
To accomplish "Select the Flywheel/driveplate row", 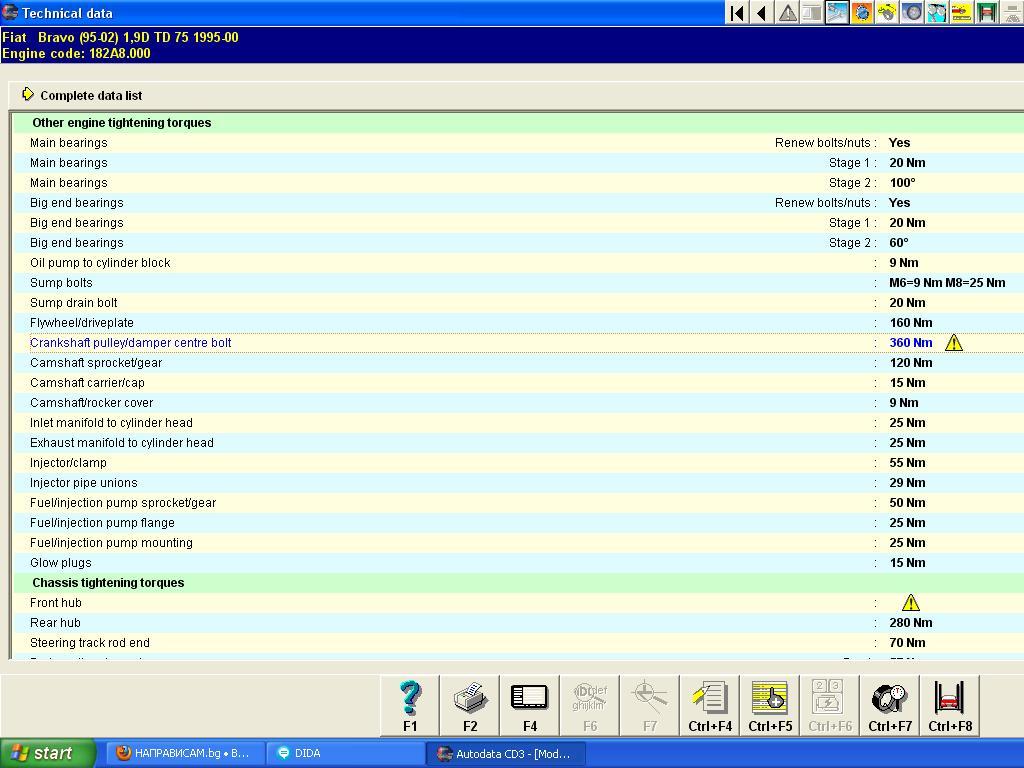I will 519,323.
